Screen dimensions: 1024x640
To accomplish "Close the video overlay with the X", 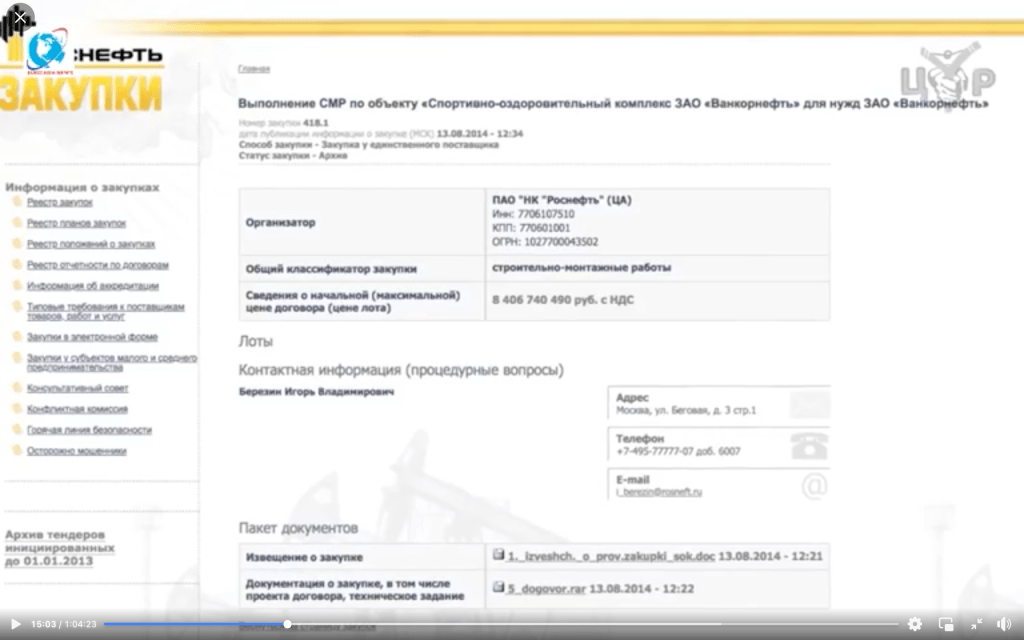I will [x=20, y=17].
